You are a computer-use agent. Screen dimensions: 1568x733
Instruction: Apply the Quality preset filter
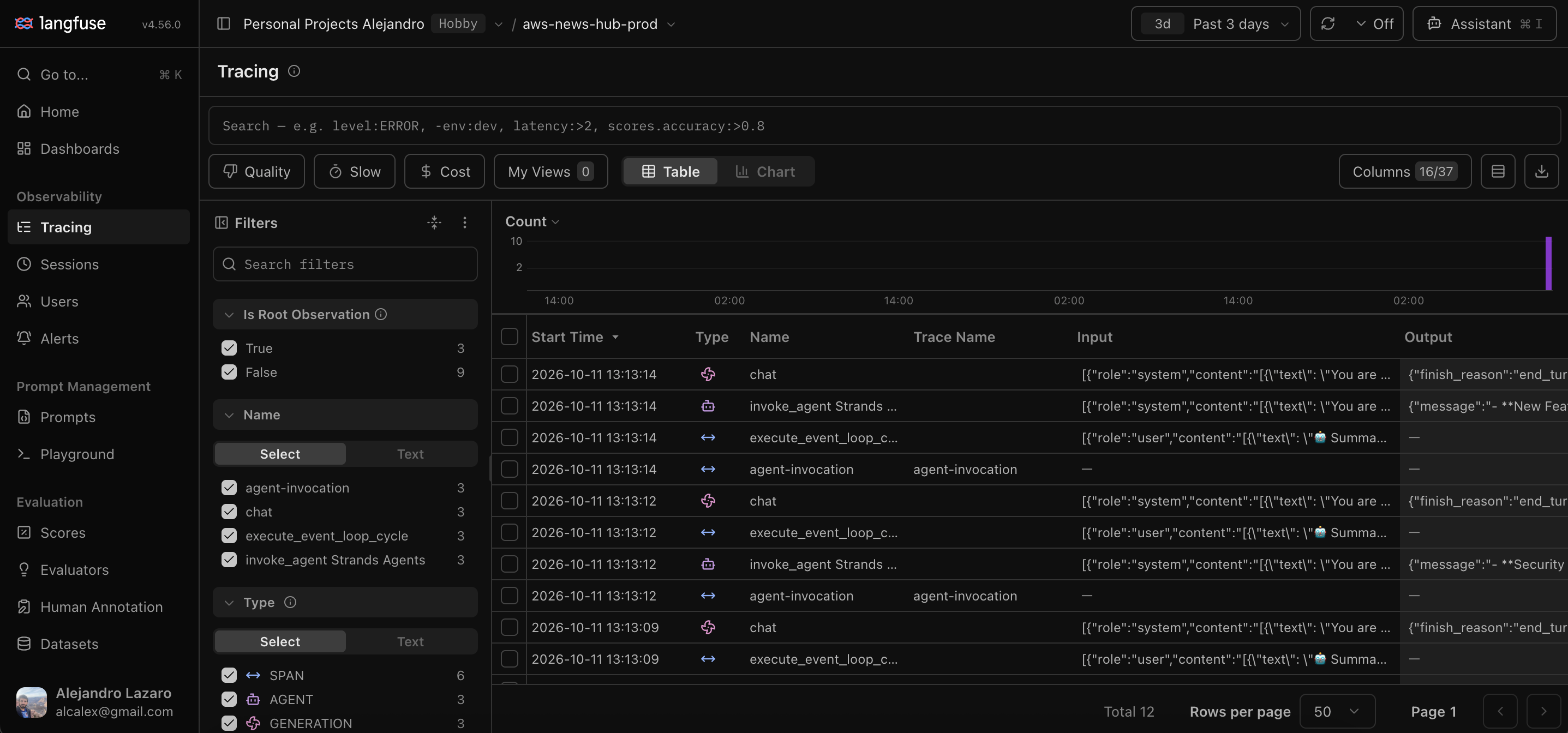pyautogui.click(x=256, y=171)
